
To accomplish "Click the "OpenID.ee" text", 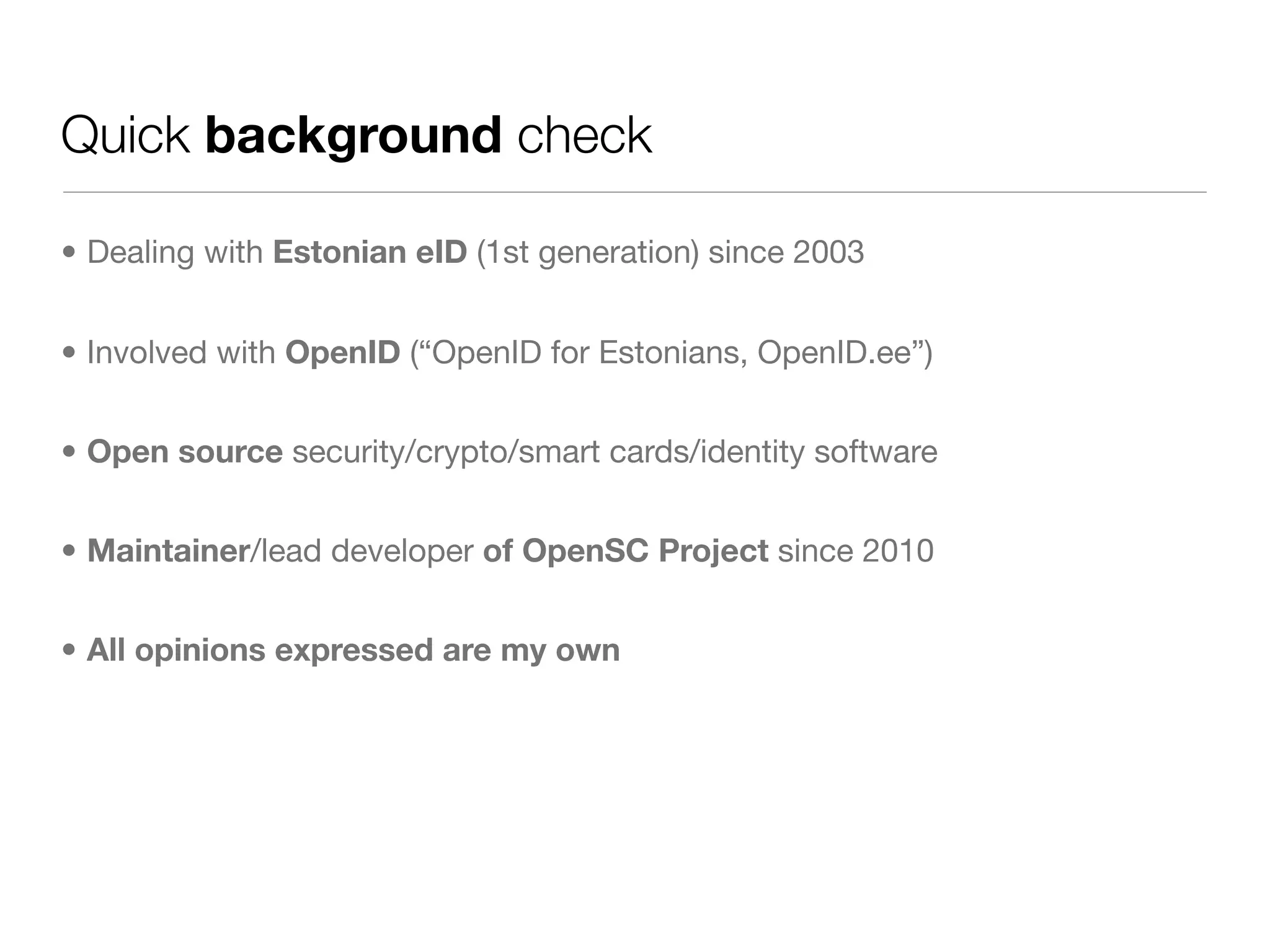I will pos(834,352).
